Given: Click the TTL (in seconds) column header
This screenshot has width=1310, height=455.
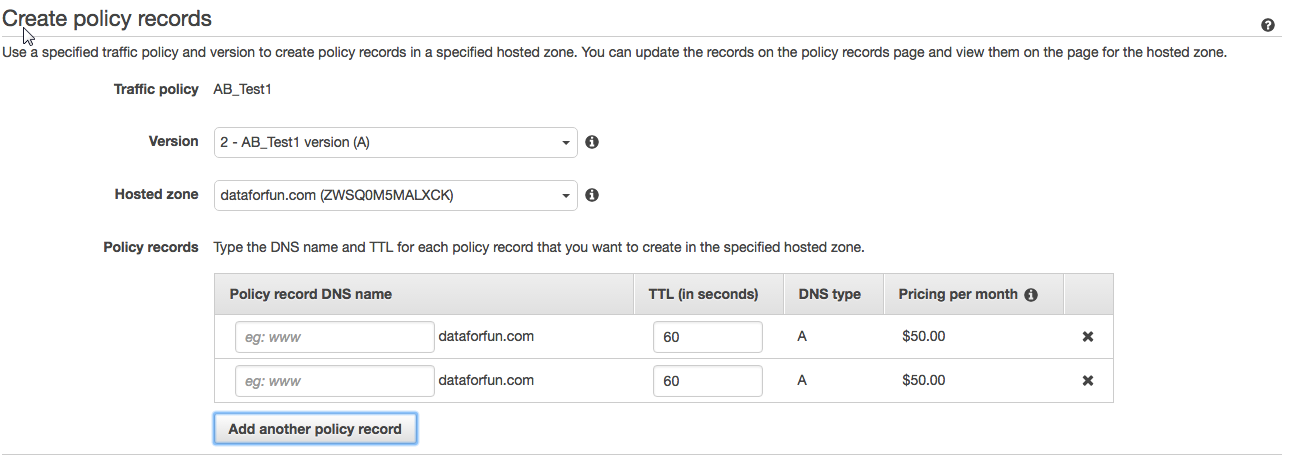Looking at the screenshot, I should [x=704, y=294].
